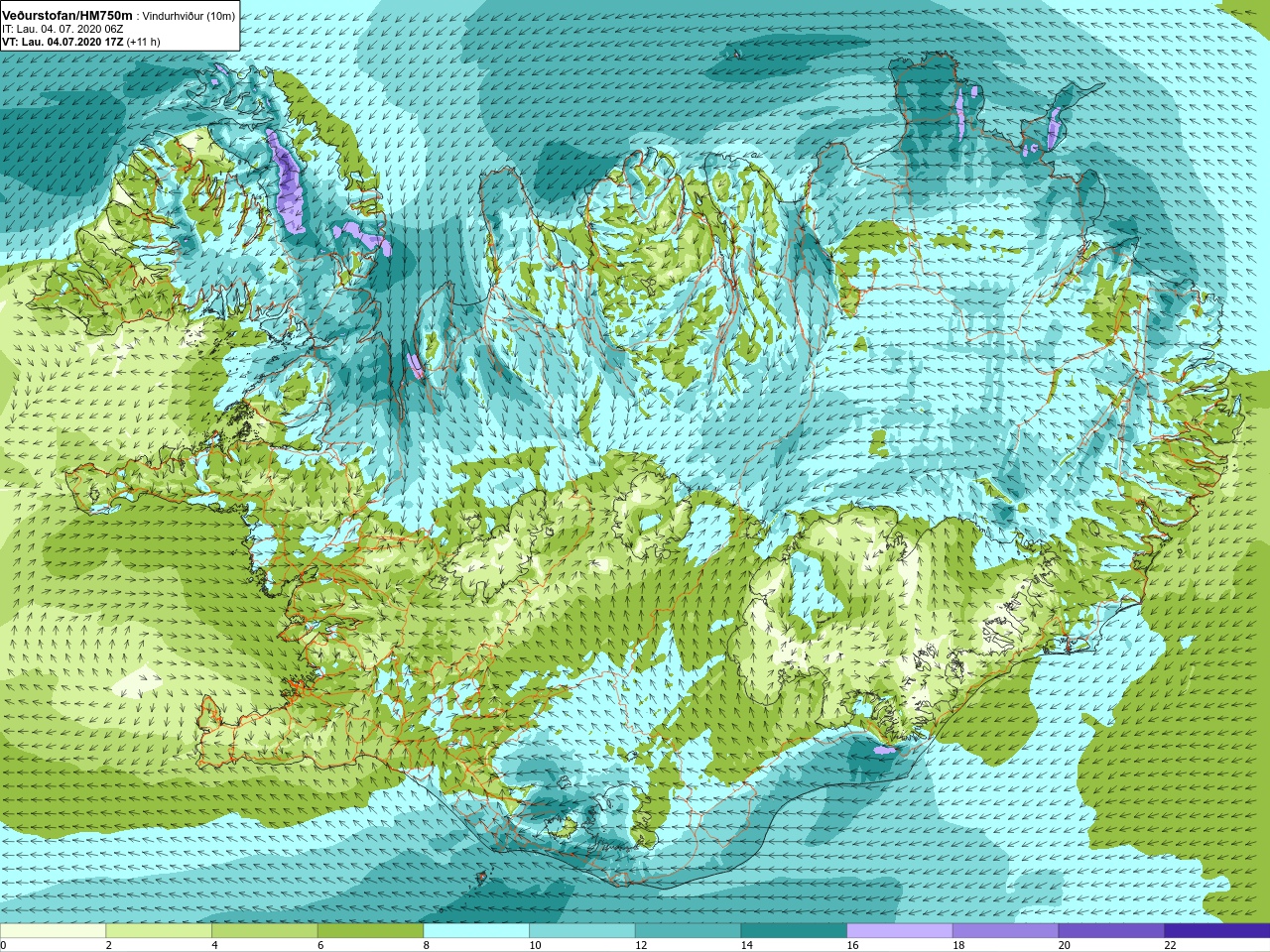Click the legend tick label '16'
This screenshot has width=1270, height=952.
coord(852,945)
